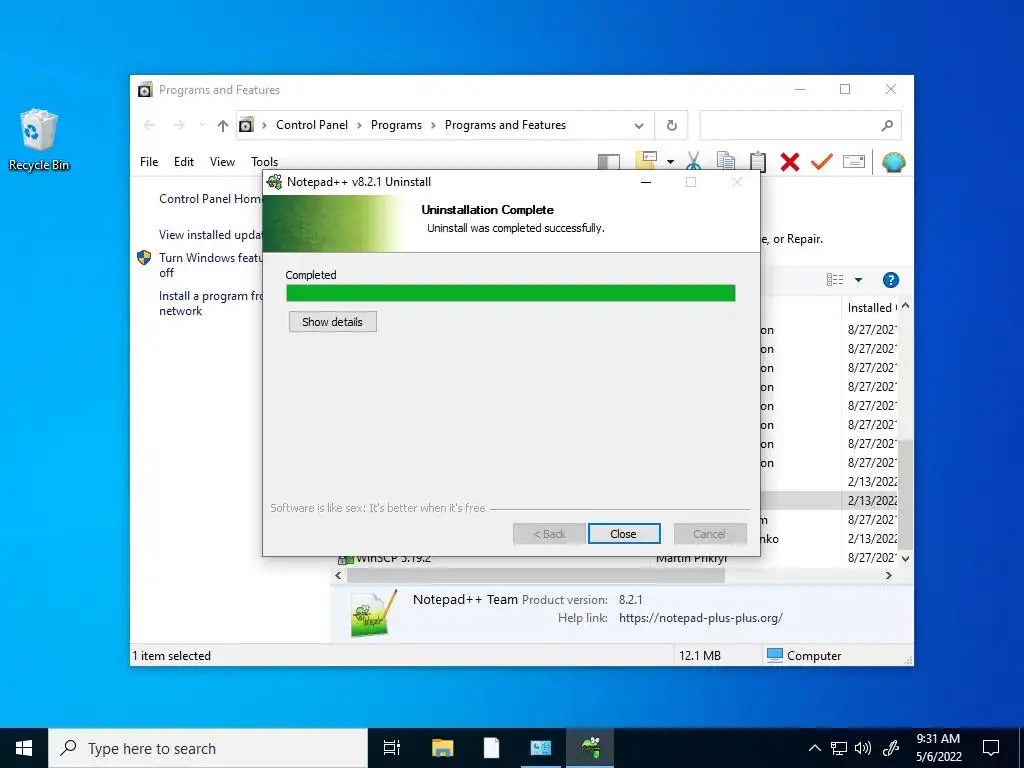Click the horizontal scrollbar left arrow
Image resolution: width=1024 pixels, height=768 pixels.
coord(338,575)
